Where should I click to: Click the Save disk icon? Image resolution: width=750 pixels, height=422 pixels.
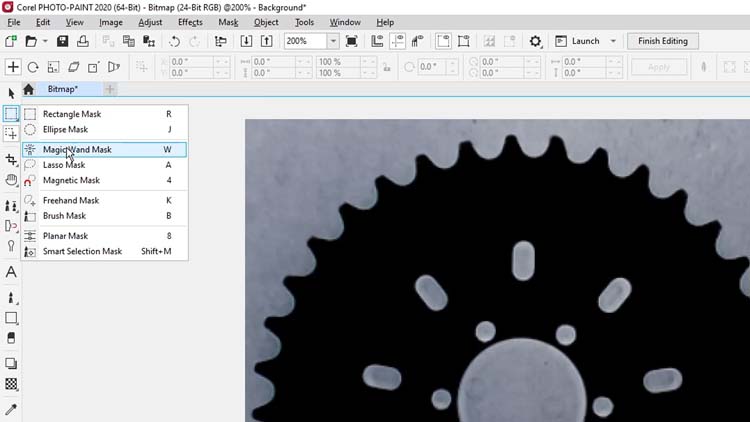[x=62, y=41]
